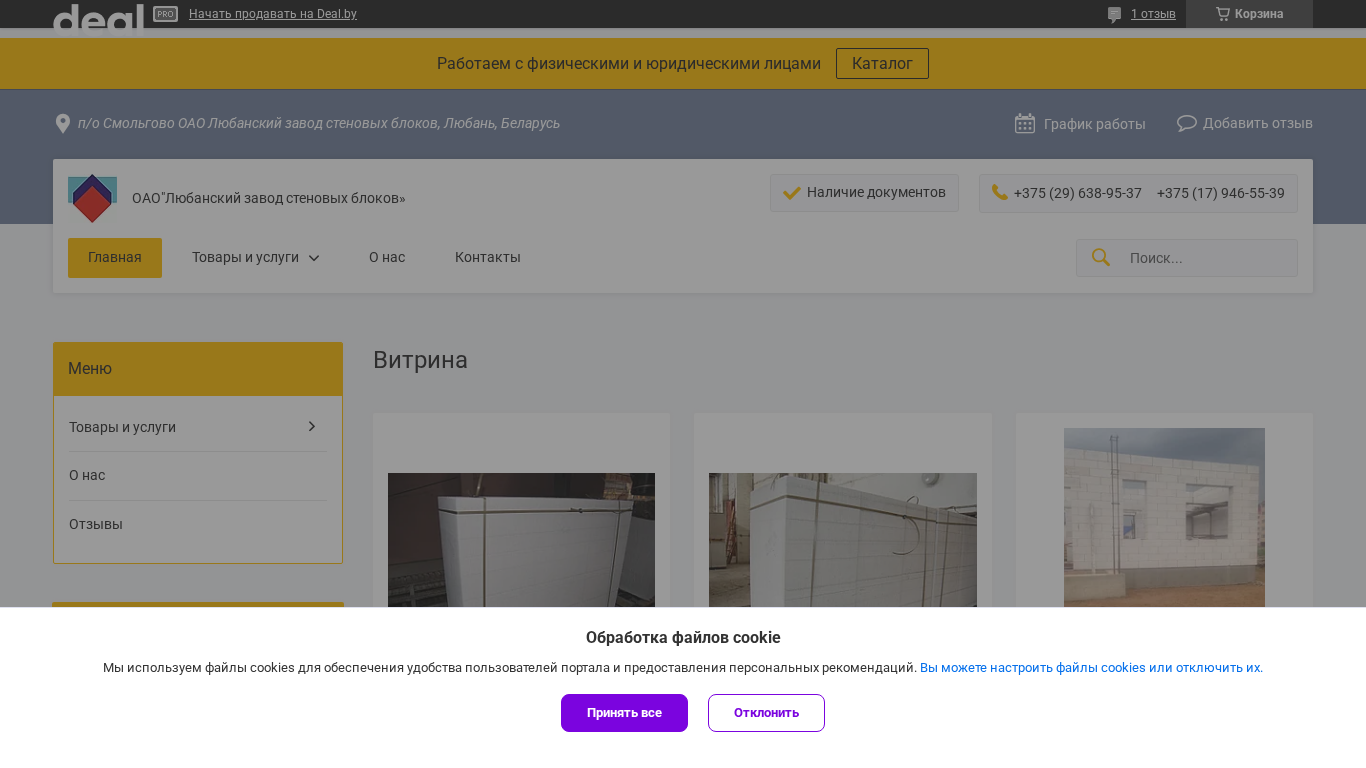Click phone number +375 (29) 638-95-37
The height and width of the screenshot is (768, 1366).
point(1078,193)
